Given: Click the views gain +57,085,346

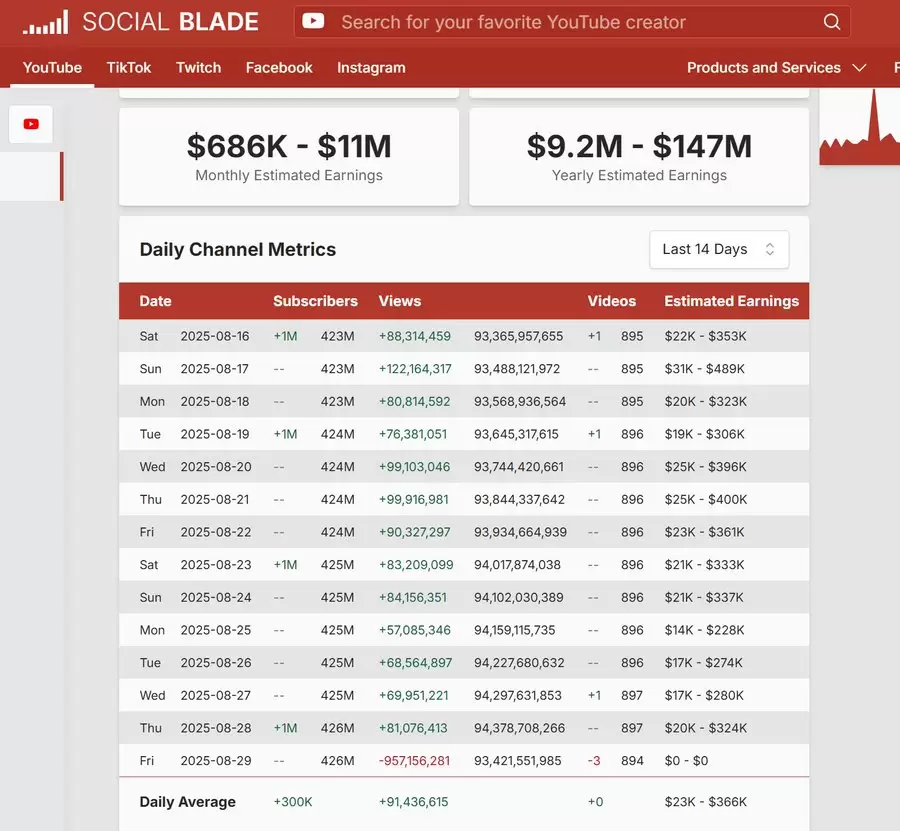Looking at the screenshot, I should click(x=414, y=631).
